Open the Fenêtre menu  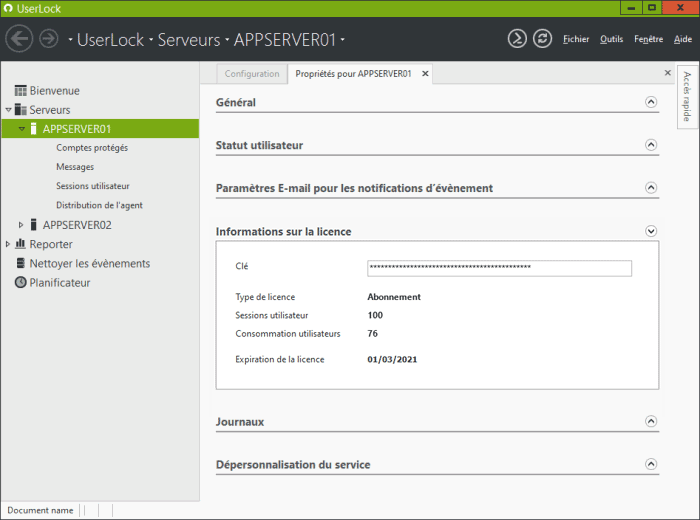[648, 39]
